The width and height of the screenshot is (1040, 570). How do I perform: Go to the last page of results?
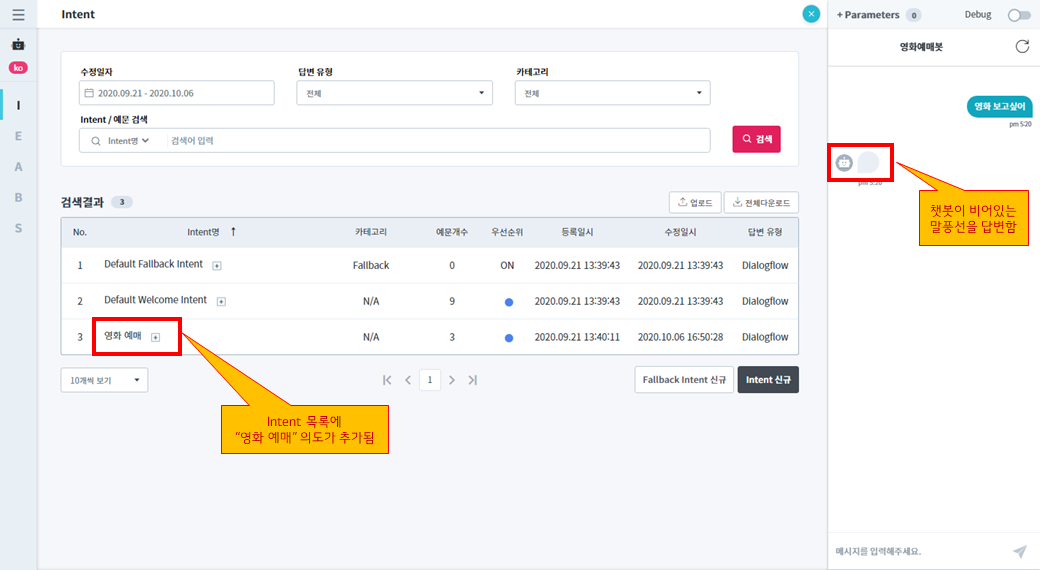[472, 380]
